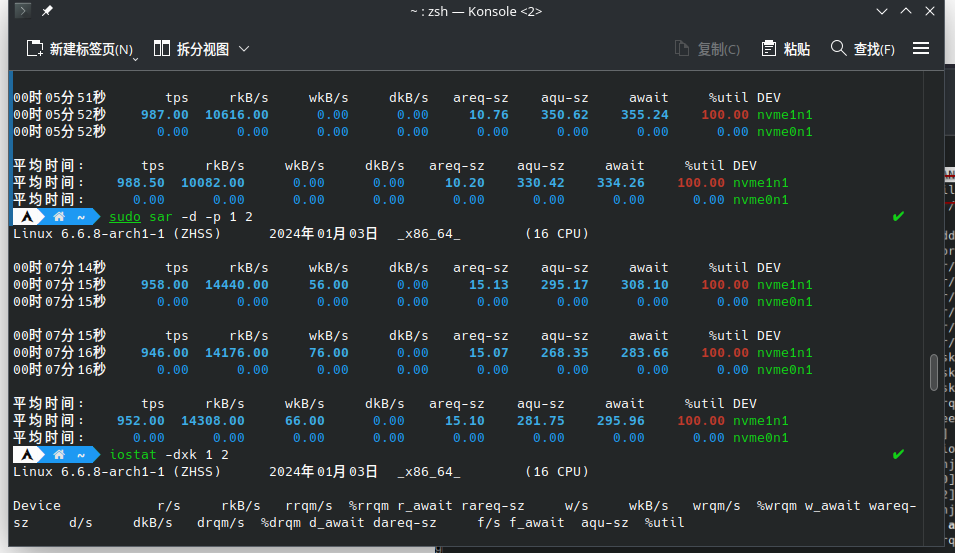
Task: Click the copy (复制) icon
Action: 682,48
